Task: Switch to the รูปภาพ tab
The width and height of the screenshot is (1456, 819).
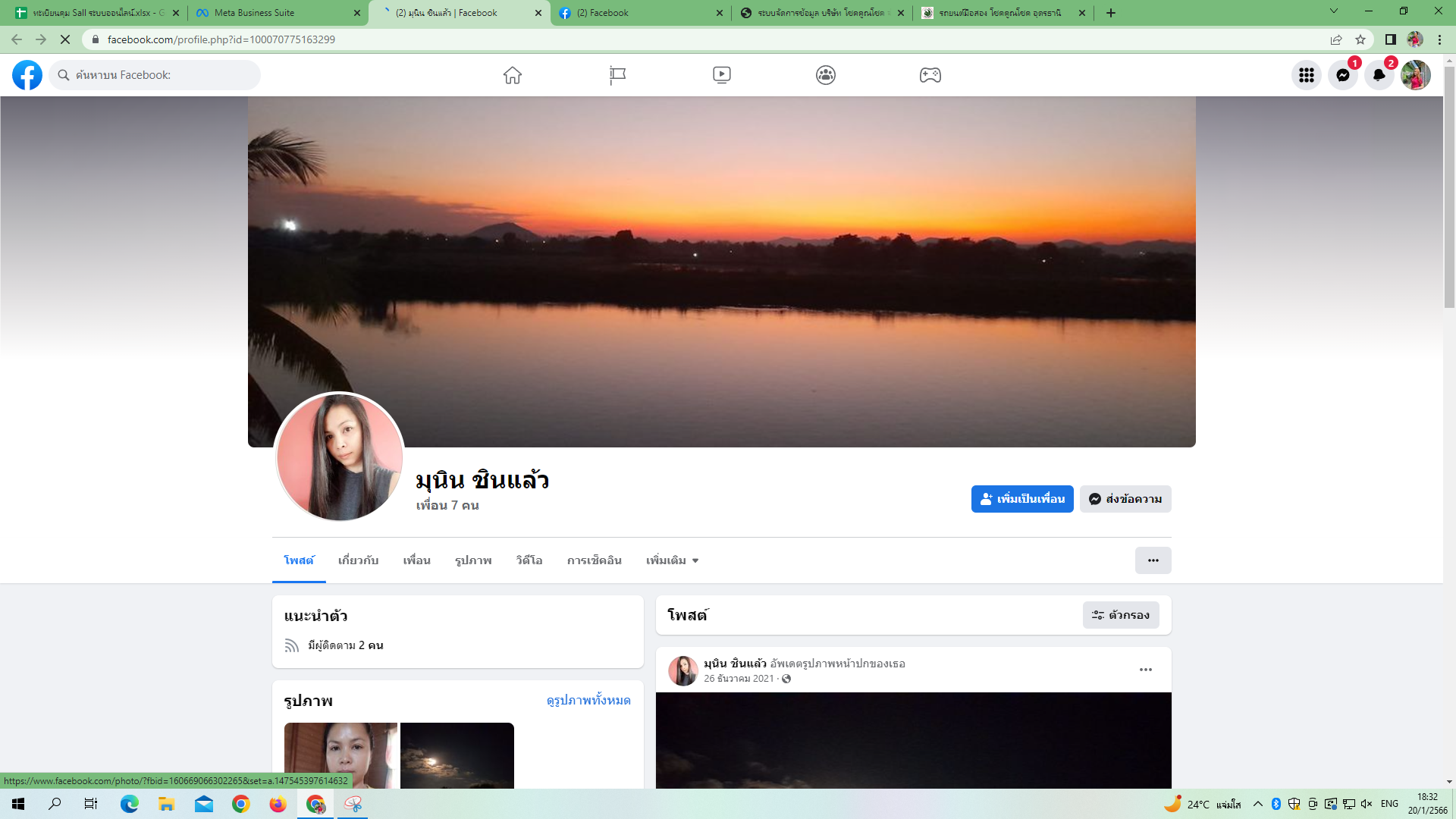Action: coord(473,560)
